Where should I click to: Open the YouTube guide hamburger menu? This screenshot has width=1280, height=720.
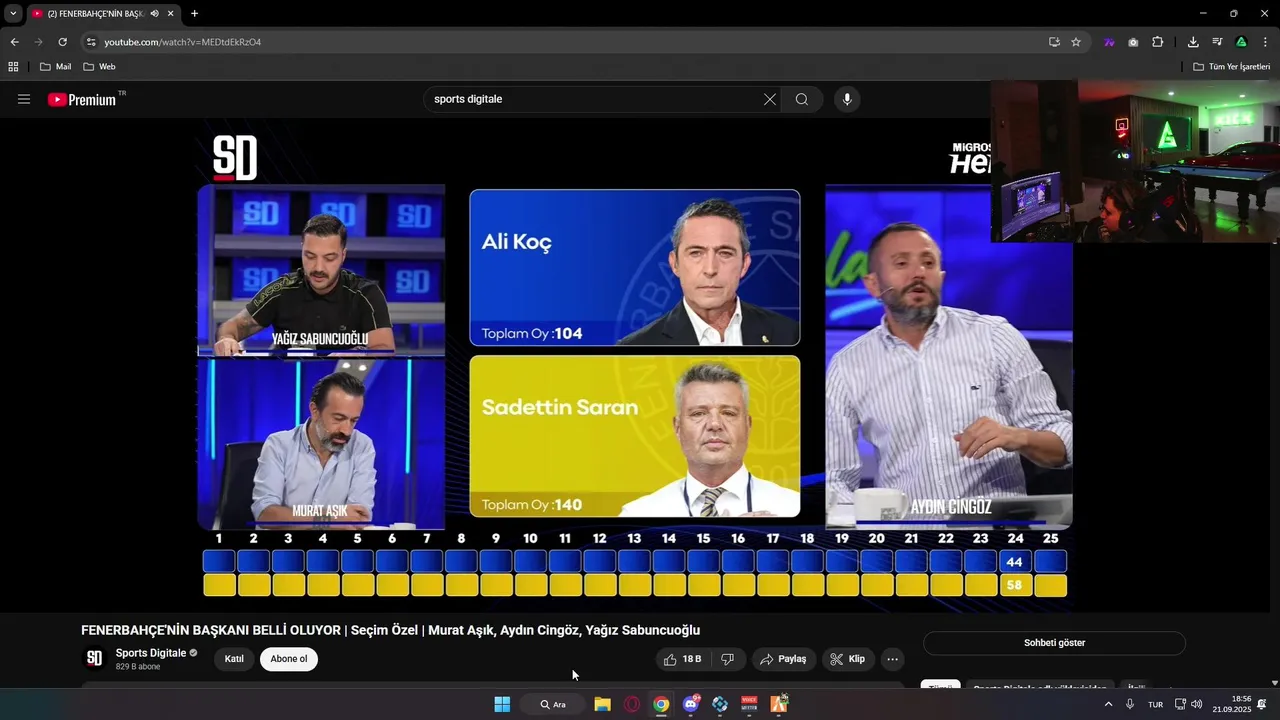24,99
